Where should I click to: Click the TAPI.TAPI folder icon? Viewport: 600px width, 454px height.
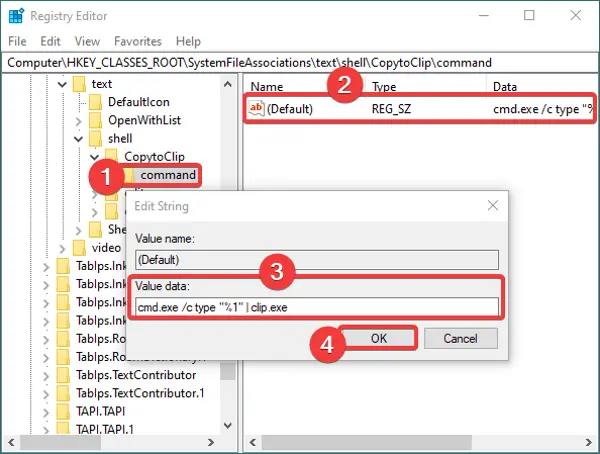(63, 411)
